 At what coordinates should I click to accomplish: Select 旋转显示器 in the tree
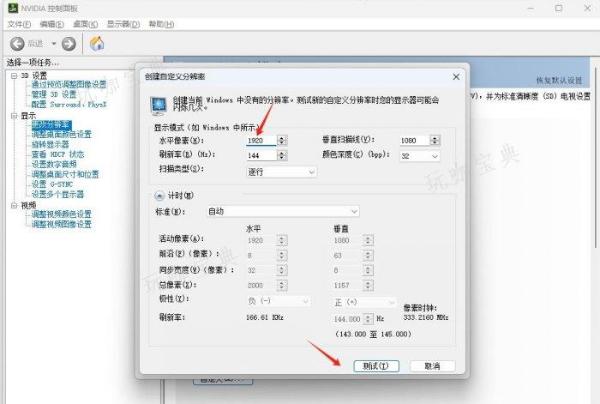pyautogui.click(x=50, y=144)
